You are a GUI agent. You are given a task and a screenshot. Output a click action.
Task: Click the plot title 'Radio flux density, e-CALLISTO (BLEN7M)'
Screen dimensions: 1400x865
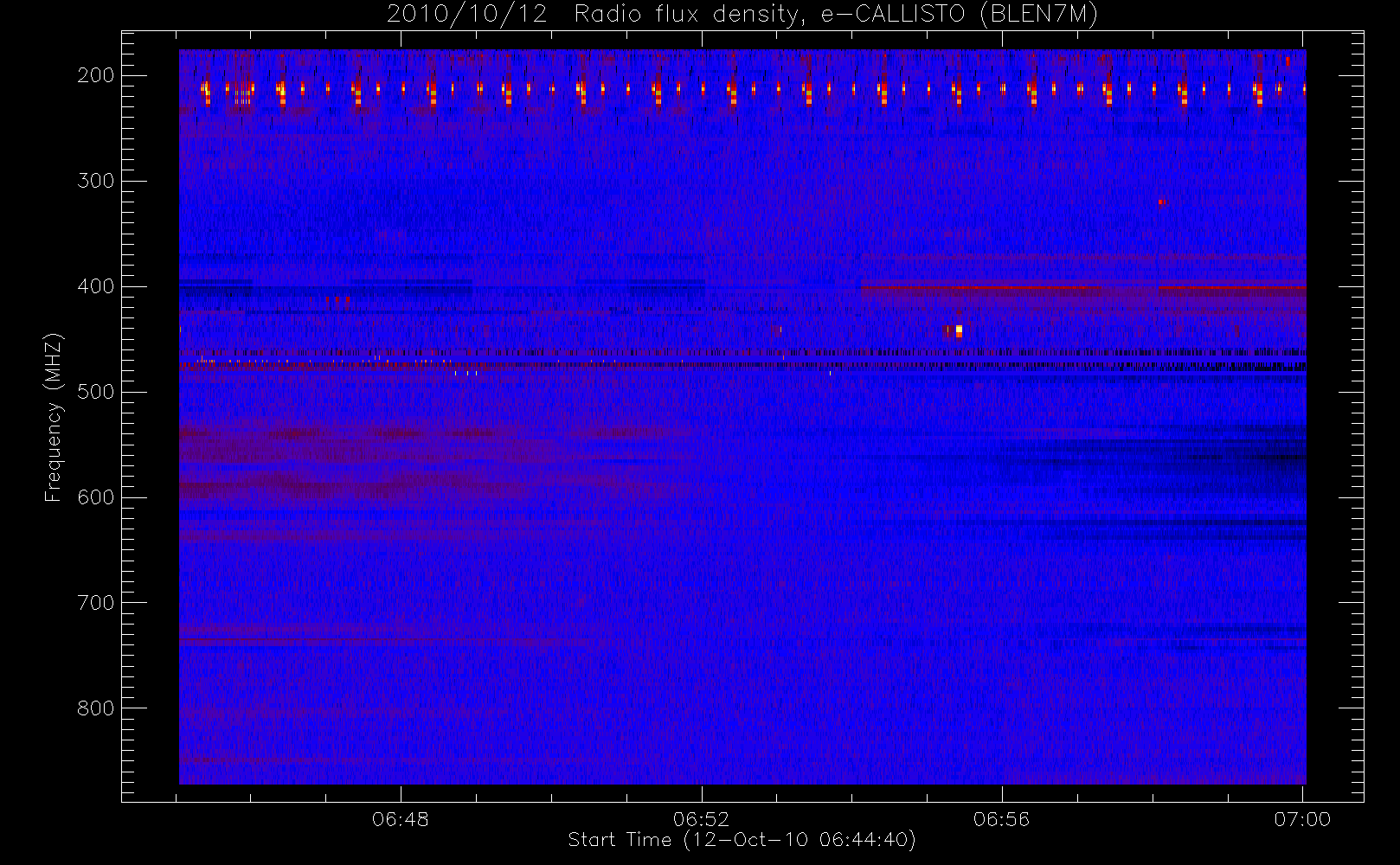[836, 15]
